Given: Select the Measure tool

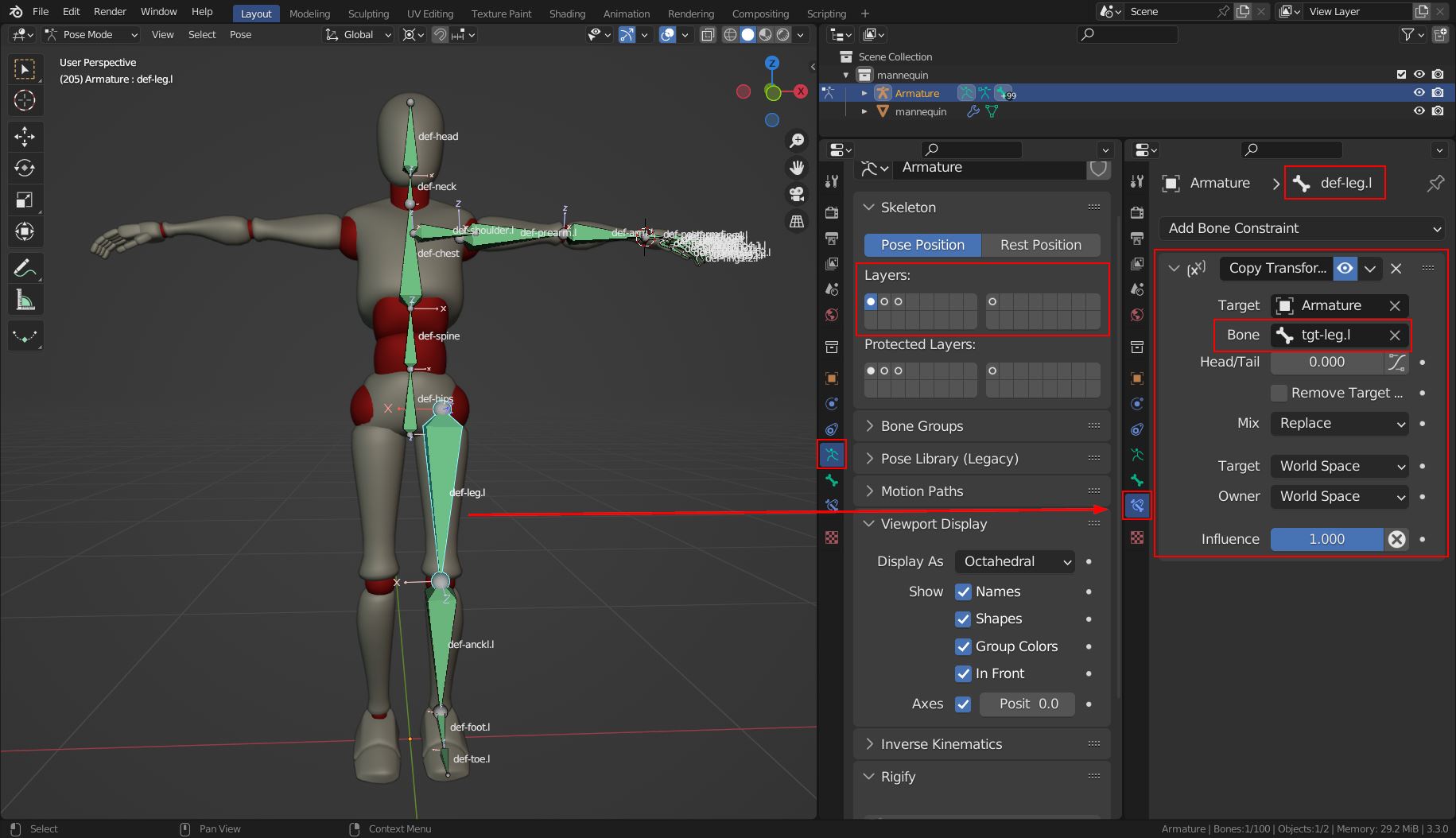Looking at the screenshot, I should coord(25,300).
